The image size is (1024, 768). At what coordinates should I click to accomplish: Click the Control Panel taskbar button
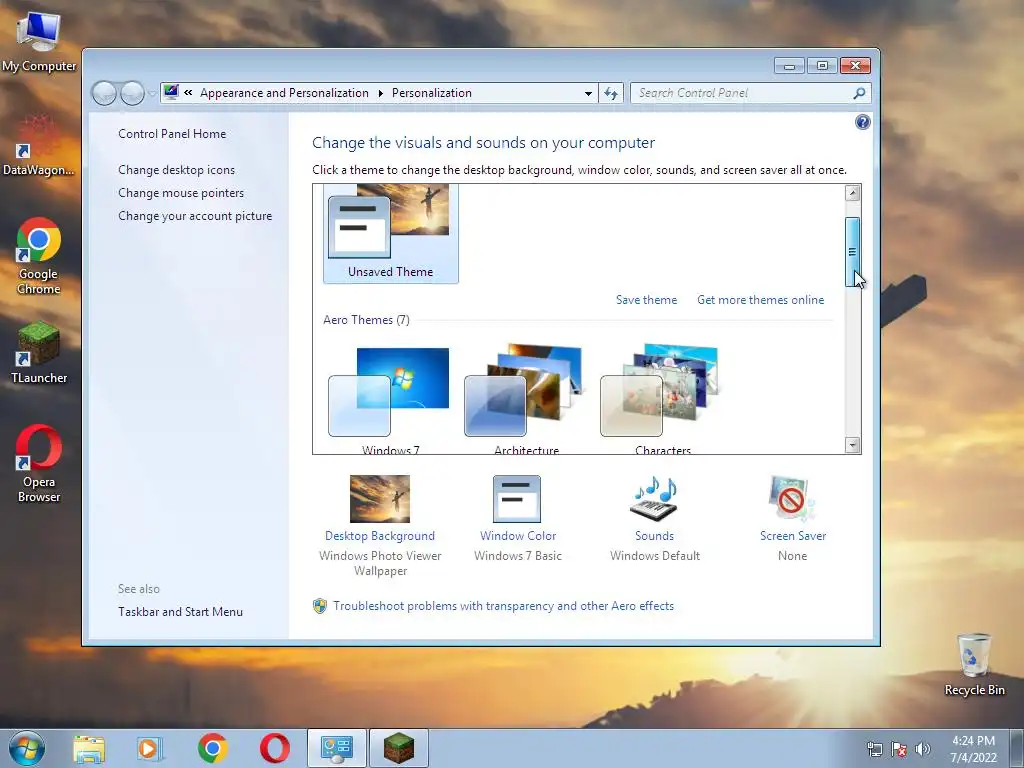click(x=337, y=748)
